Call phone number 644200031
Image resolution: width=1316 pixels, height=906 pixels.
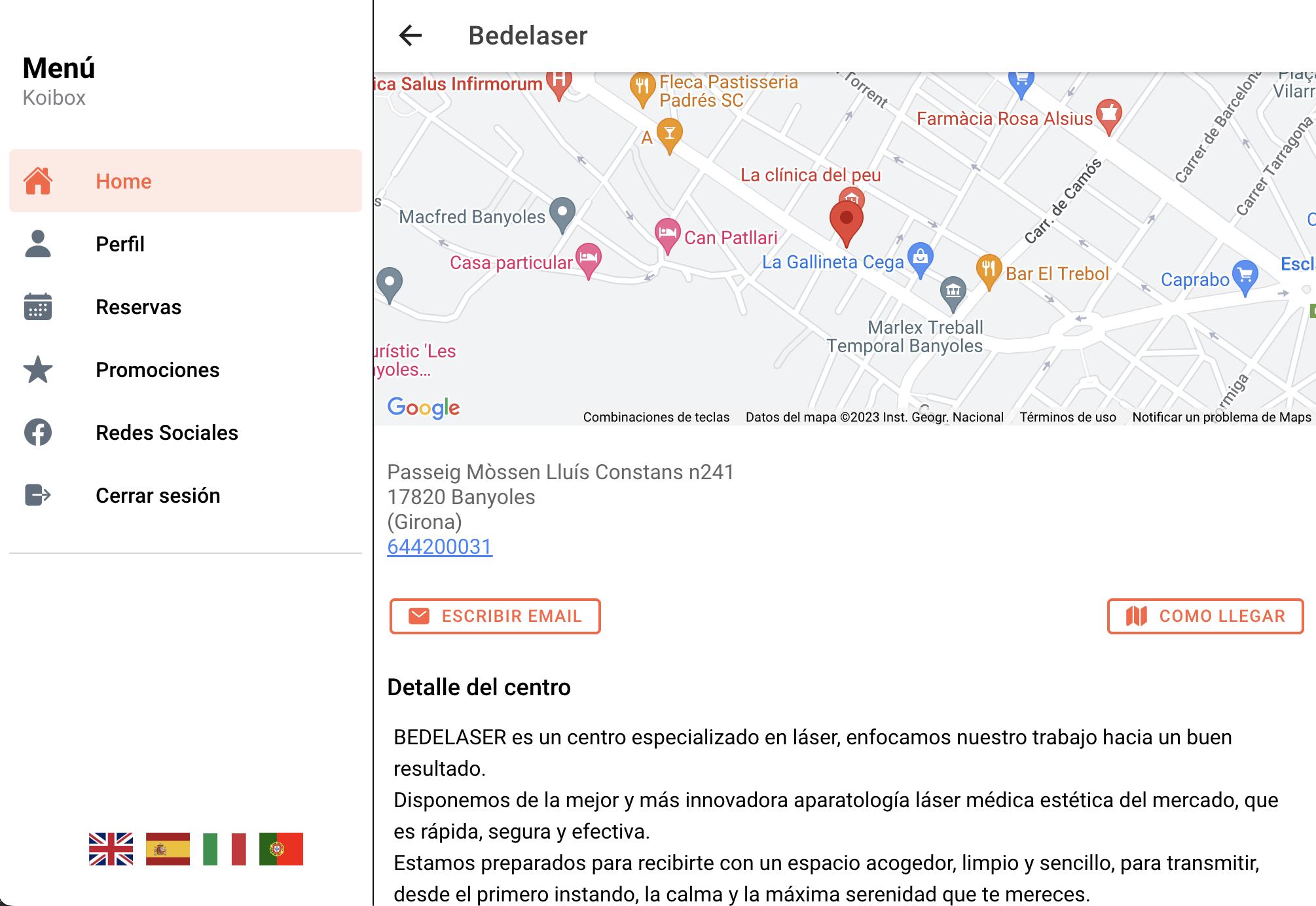[439, 547]
